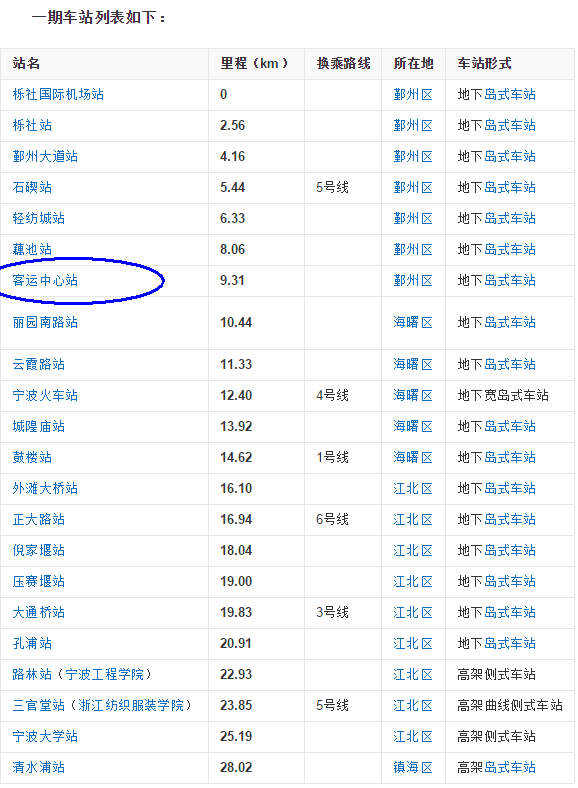Open the 正大路站 link
The height and width of the screenshot is (788, 578).
[x=39, y=520]
